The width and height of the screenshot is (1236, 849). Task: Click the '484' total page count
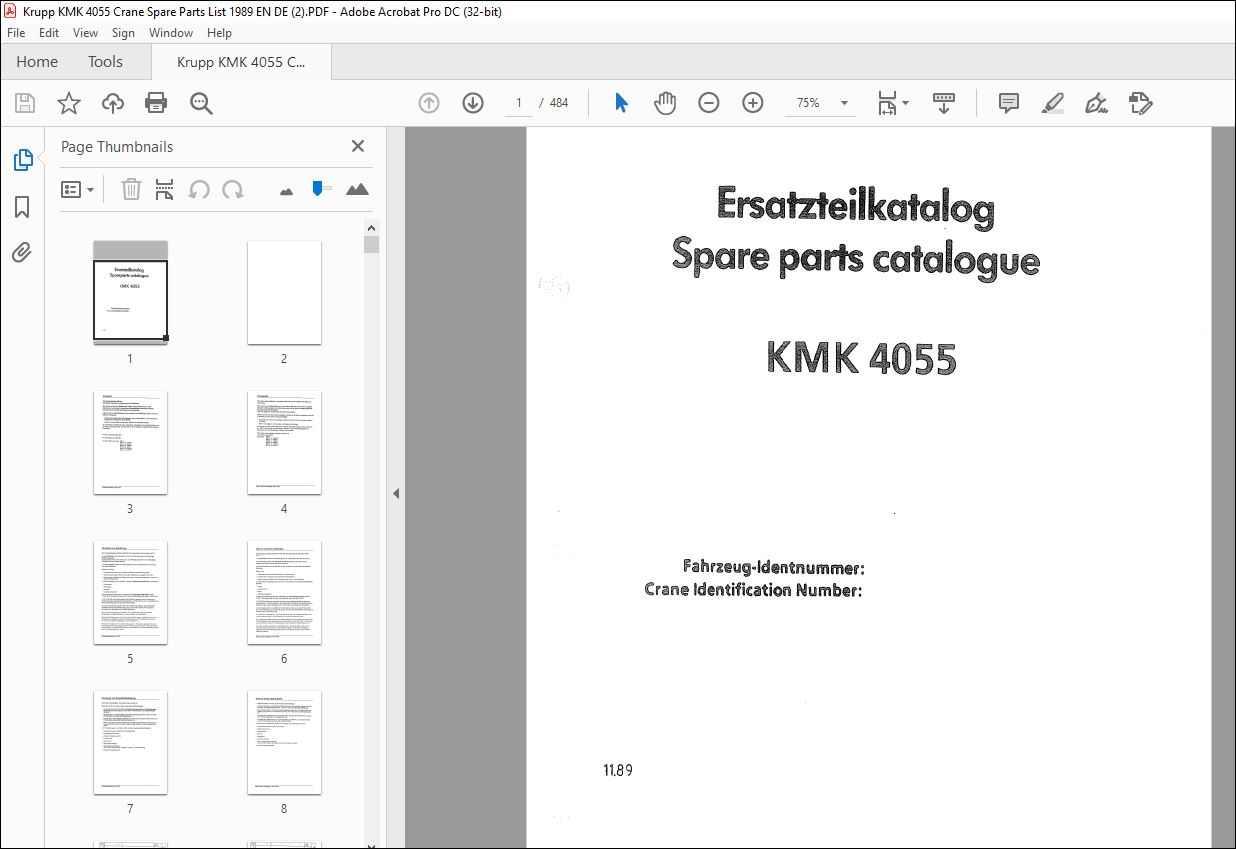pos(559,103)
